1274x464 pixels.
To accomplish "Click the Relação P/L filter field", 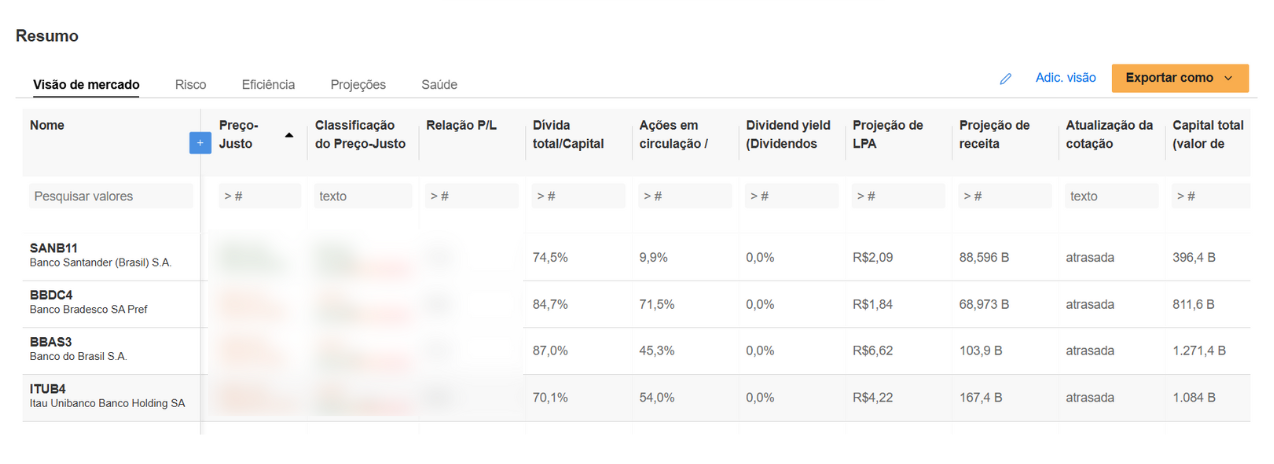I will (472, 196).
